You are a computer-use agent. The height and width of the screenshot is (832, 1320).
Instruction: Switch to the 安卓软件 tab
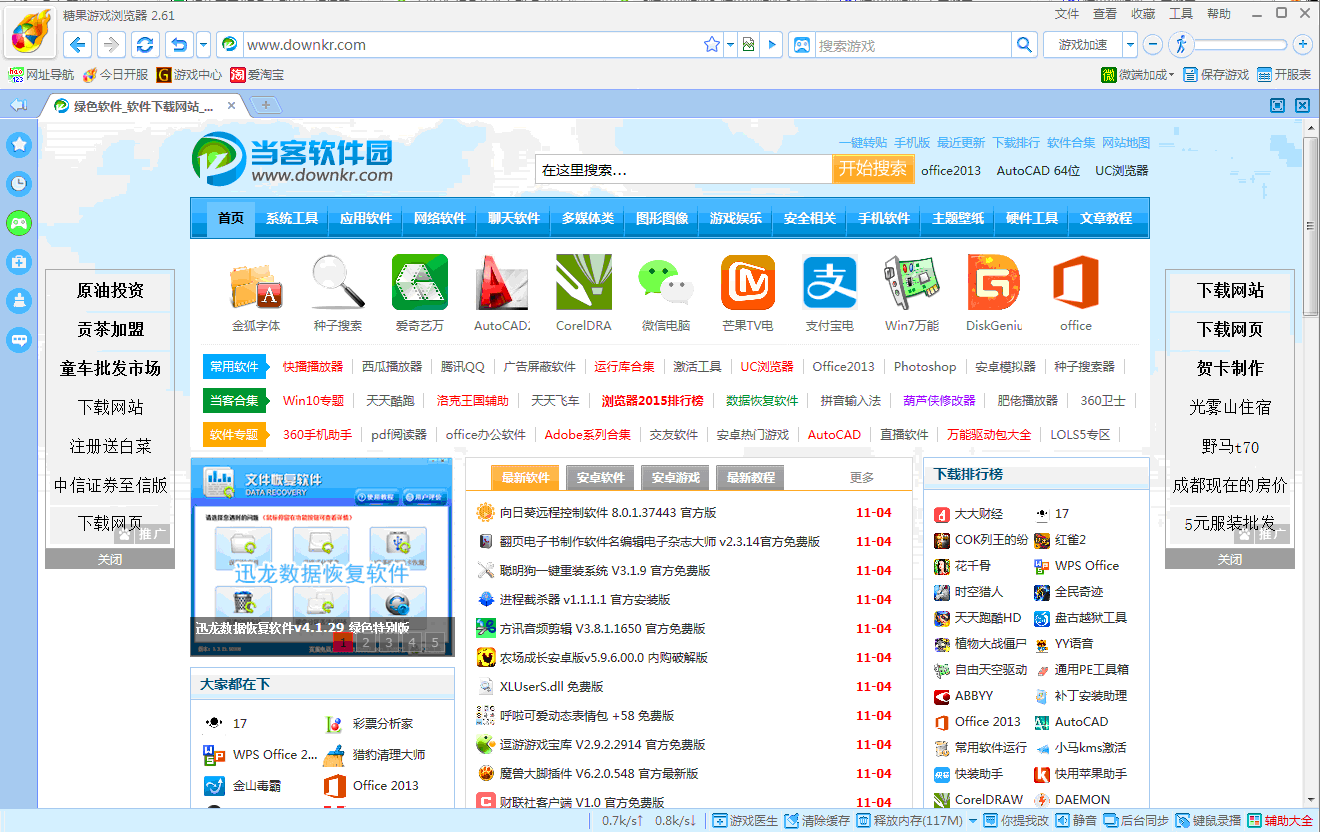[x=601, y=478]
